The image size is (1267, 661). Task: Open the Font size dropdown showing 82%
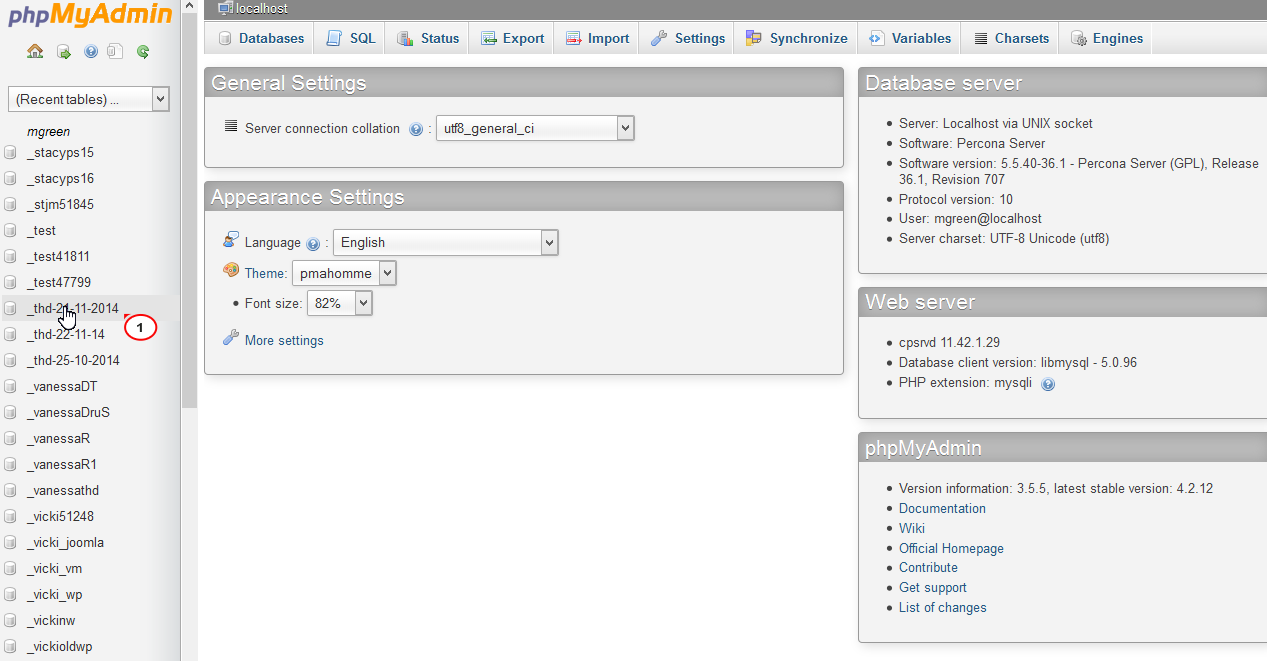tap(340, 303)
